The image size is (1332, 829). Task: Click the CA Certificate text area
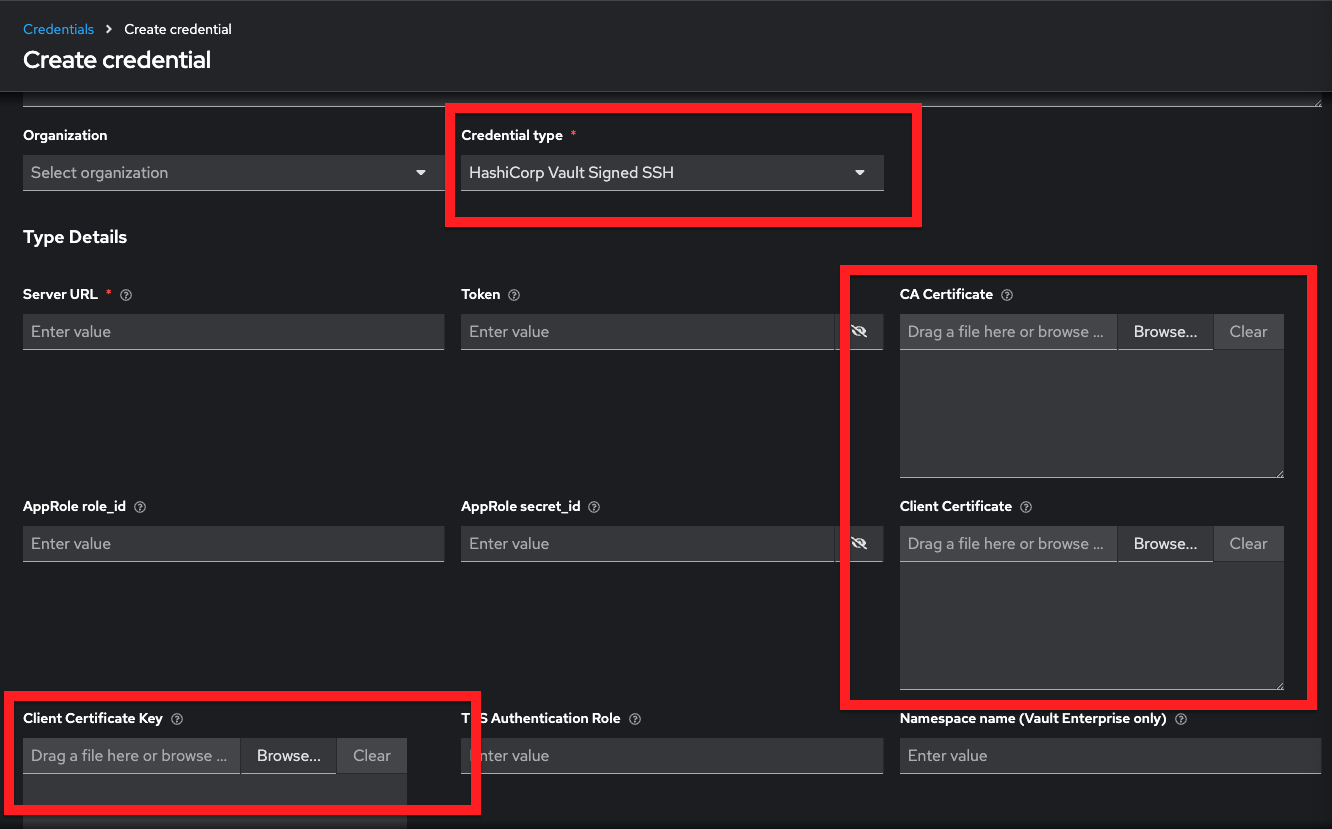1091,413
